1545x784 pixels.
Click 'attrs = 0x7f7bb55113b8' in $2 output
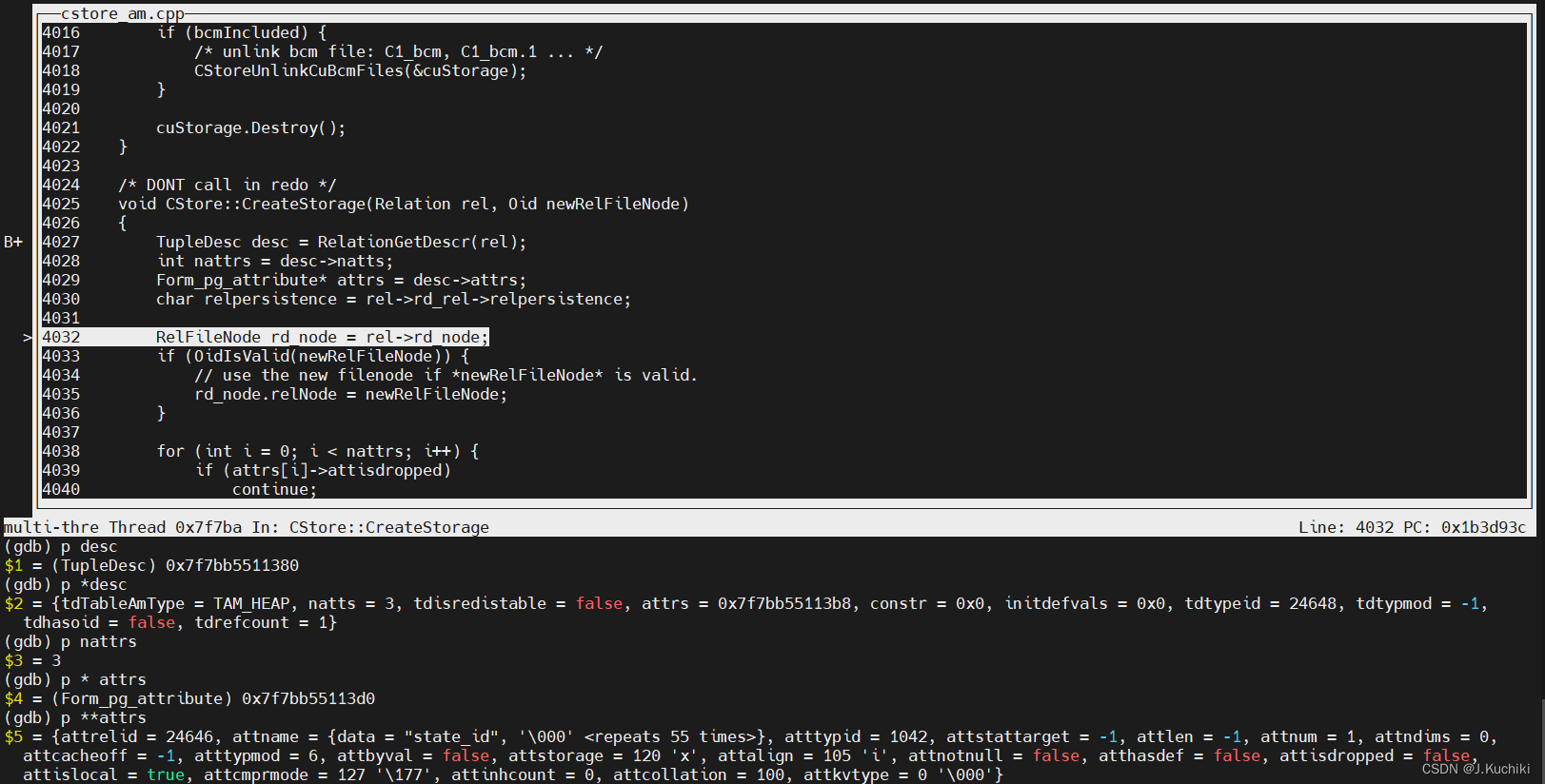click(746, 603)
